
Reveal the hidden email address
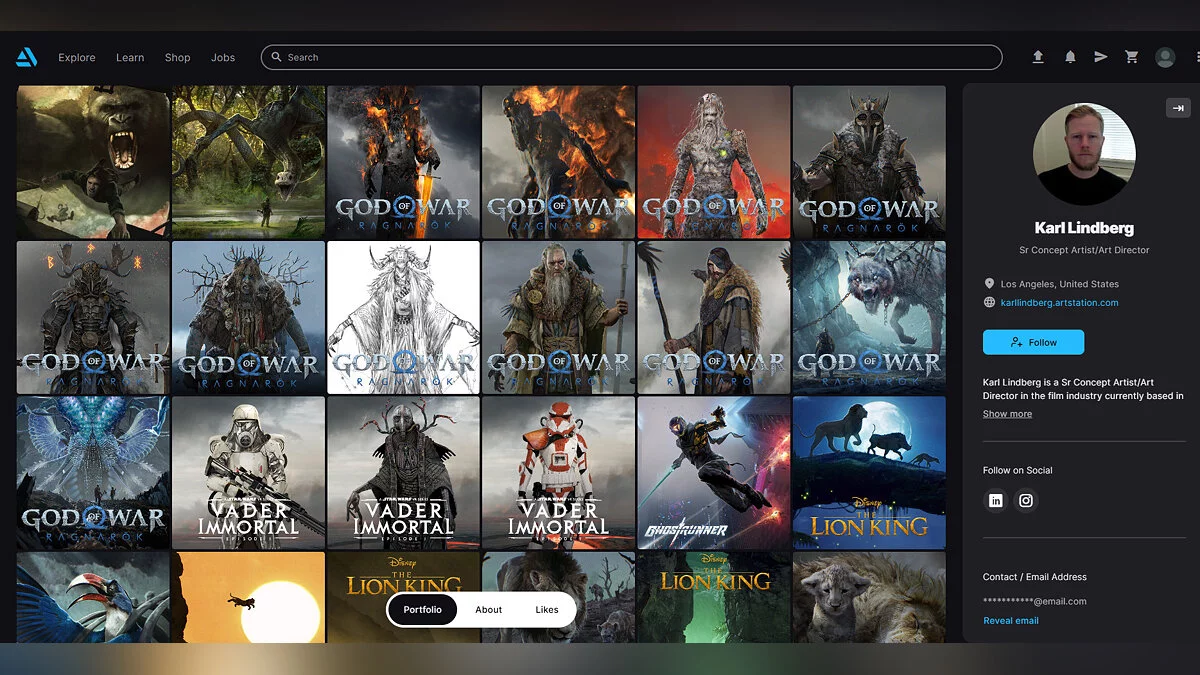pyautogui.click(x=1010, y=621)
